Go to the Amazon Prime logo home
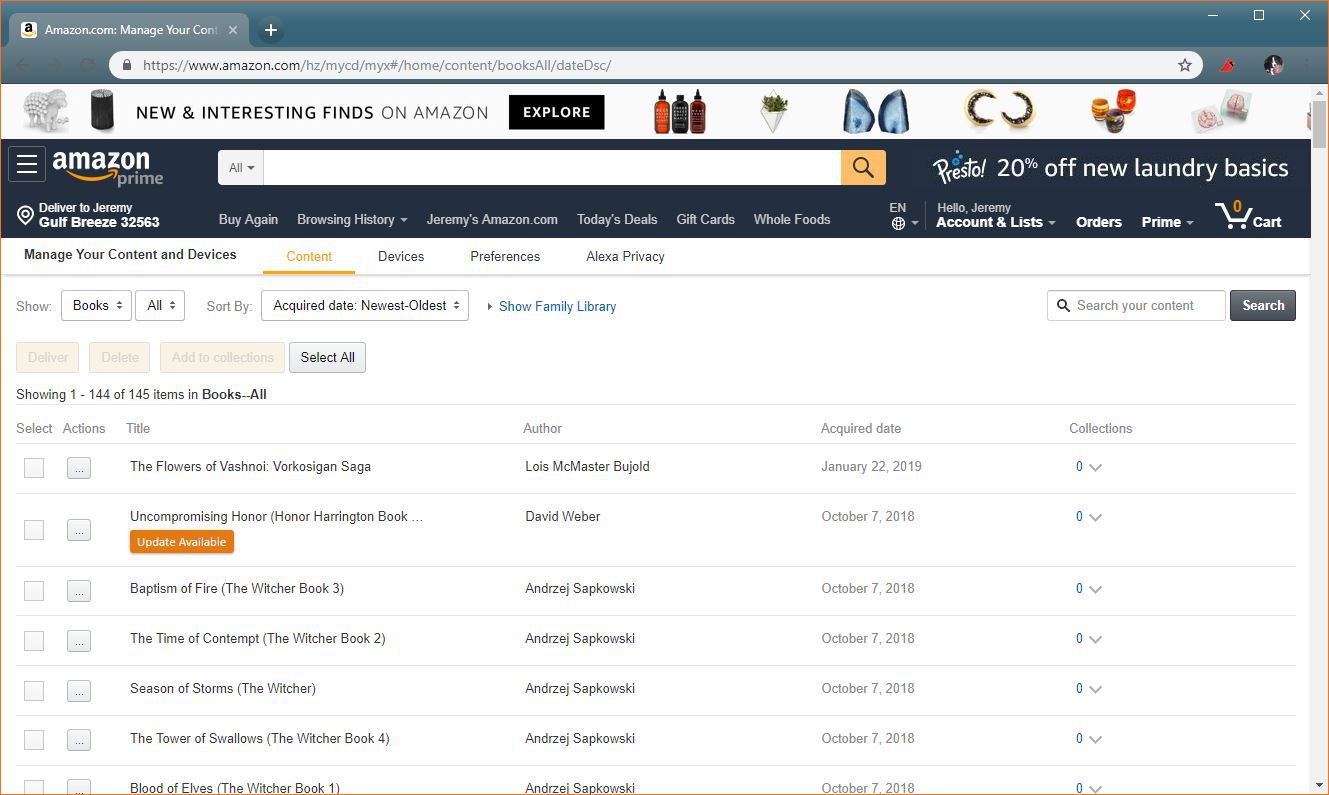Screen dimensions: 1329x795 [x=108, y=168]
